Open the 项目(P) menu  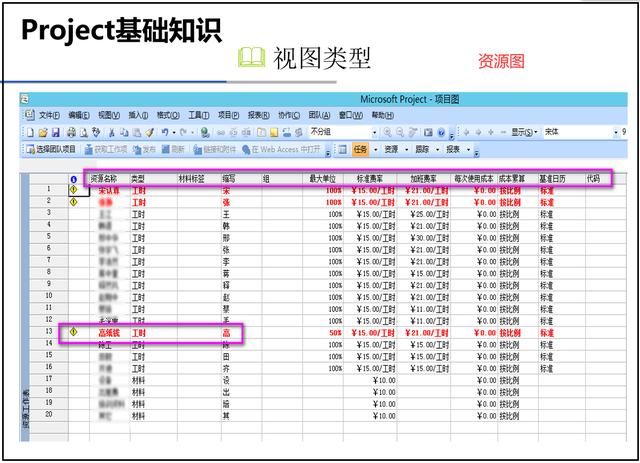(x=229, y=116)
